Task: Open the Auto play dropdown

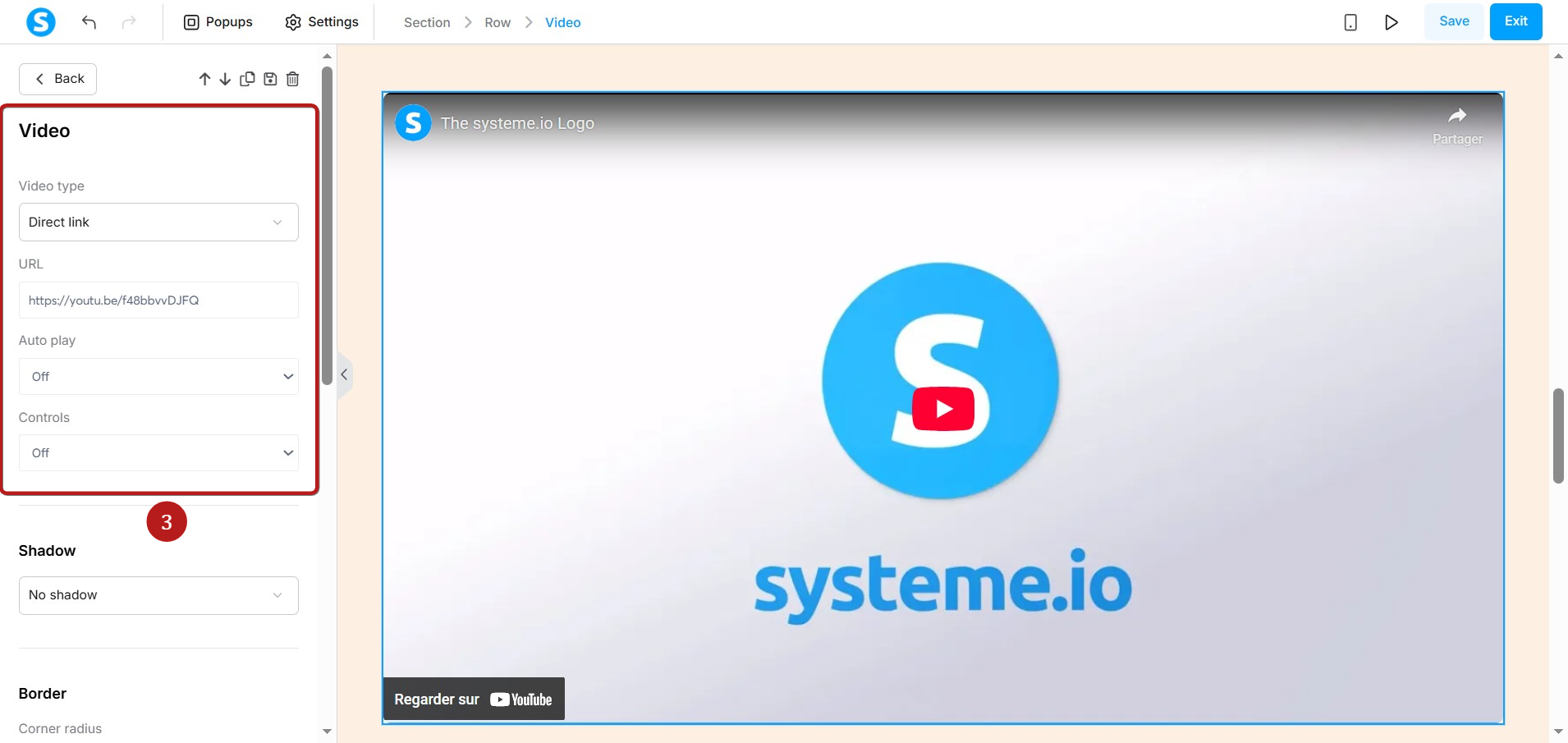Action: tap(158, 377)
